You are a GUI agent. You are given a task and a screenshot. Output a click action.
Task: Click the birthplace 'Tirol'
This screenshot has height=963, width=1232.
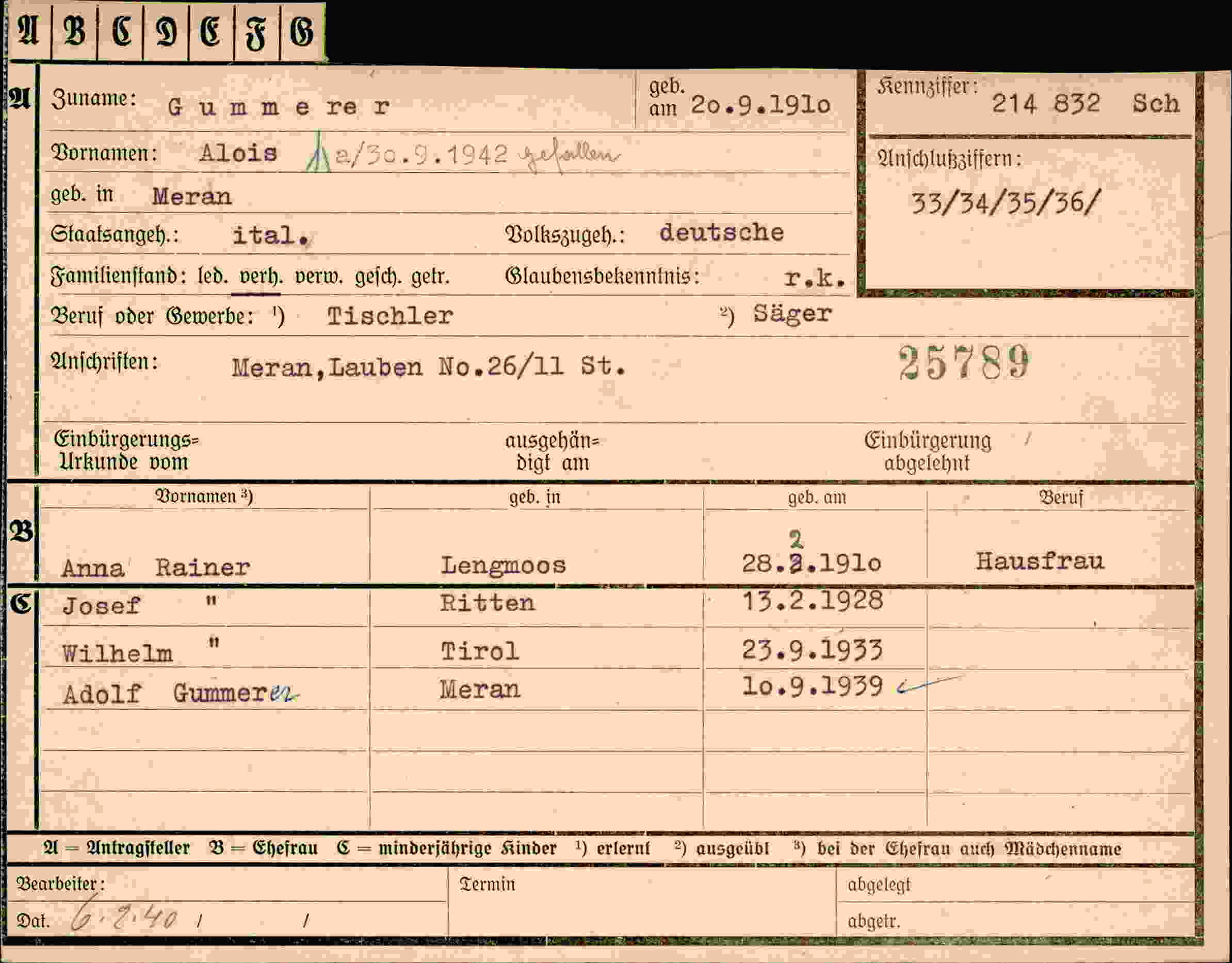point(479,652)
